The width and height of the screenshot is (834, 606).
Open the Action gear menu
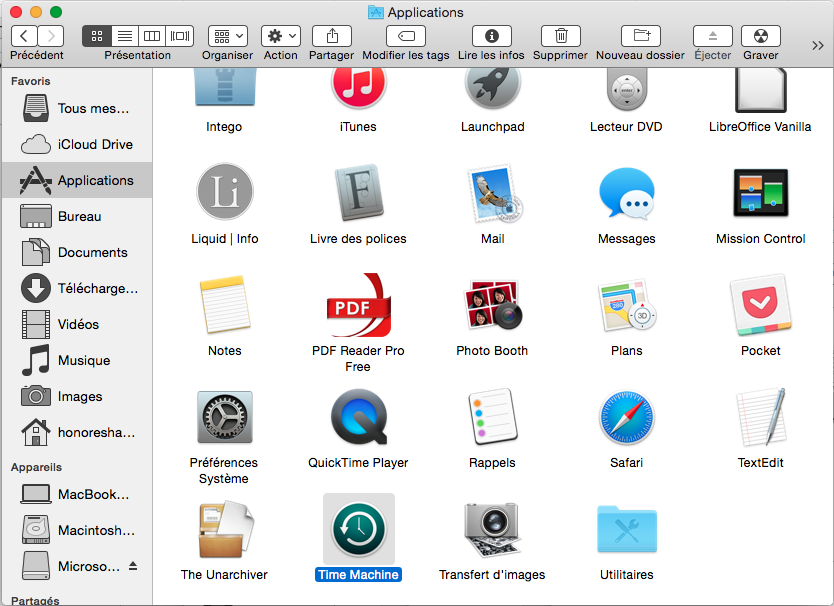click(281, 36)
